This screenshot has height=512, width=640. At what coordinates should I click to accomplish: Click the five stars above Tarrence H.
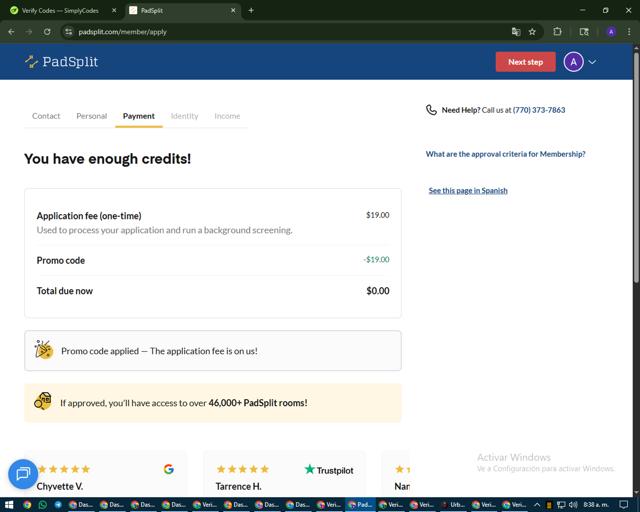pos(242,469)
